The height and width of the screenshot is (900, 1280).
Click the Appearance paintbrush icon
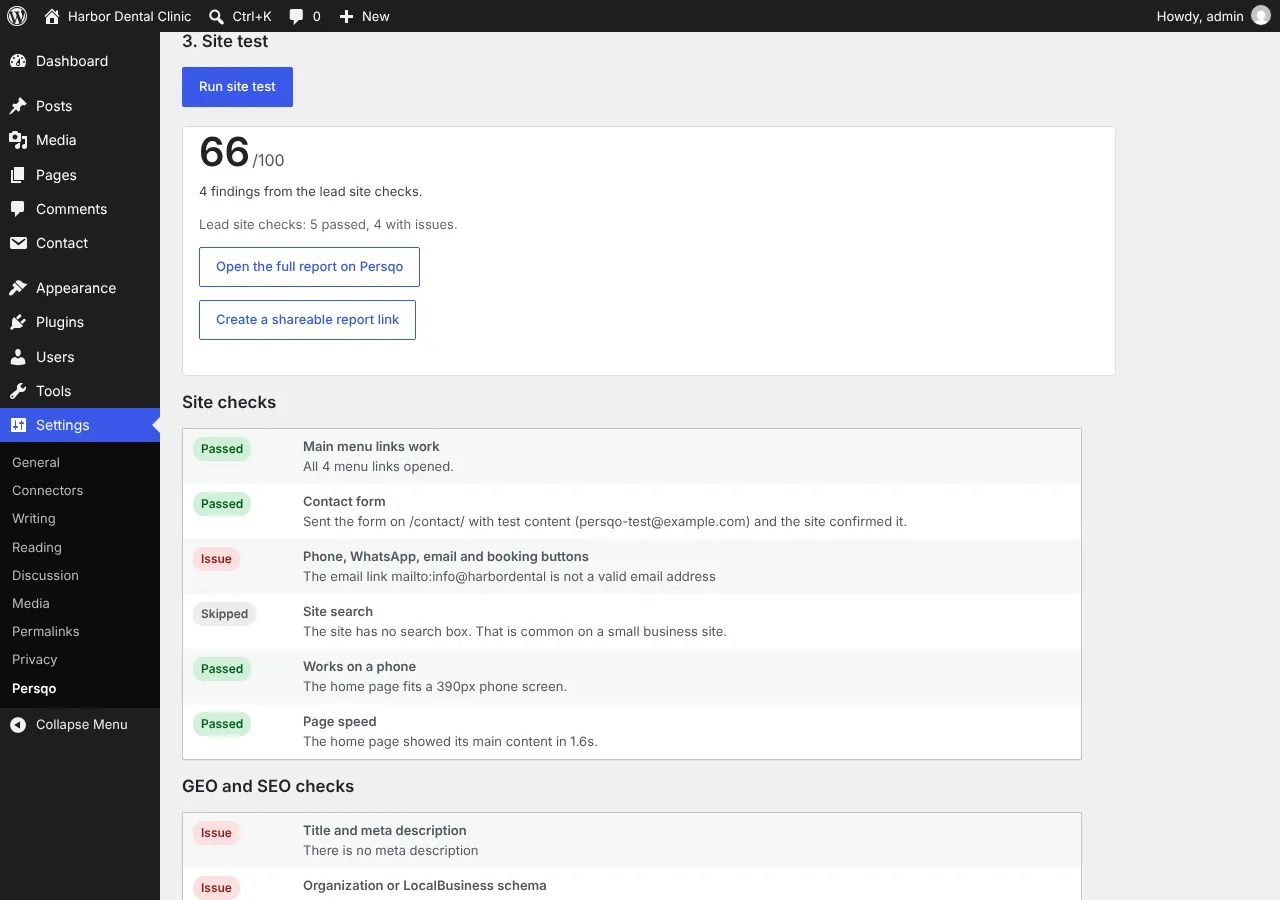click(x=18, y=288)
